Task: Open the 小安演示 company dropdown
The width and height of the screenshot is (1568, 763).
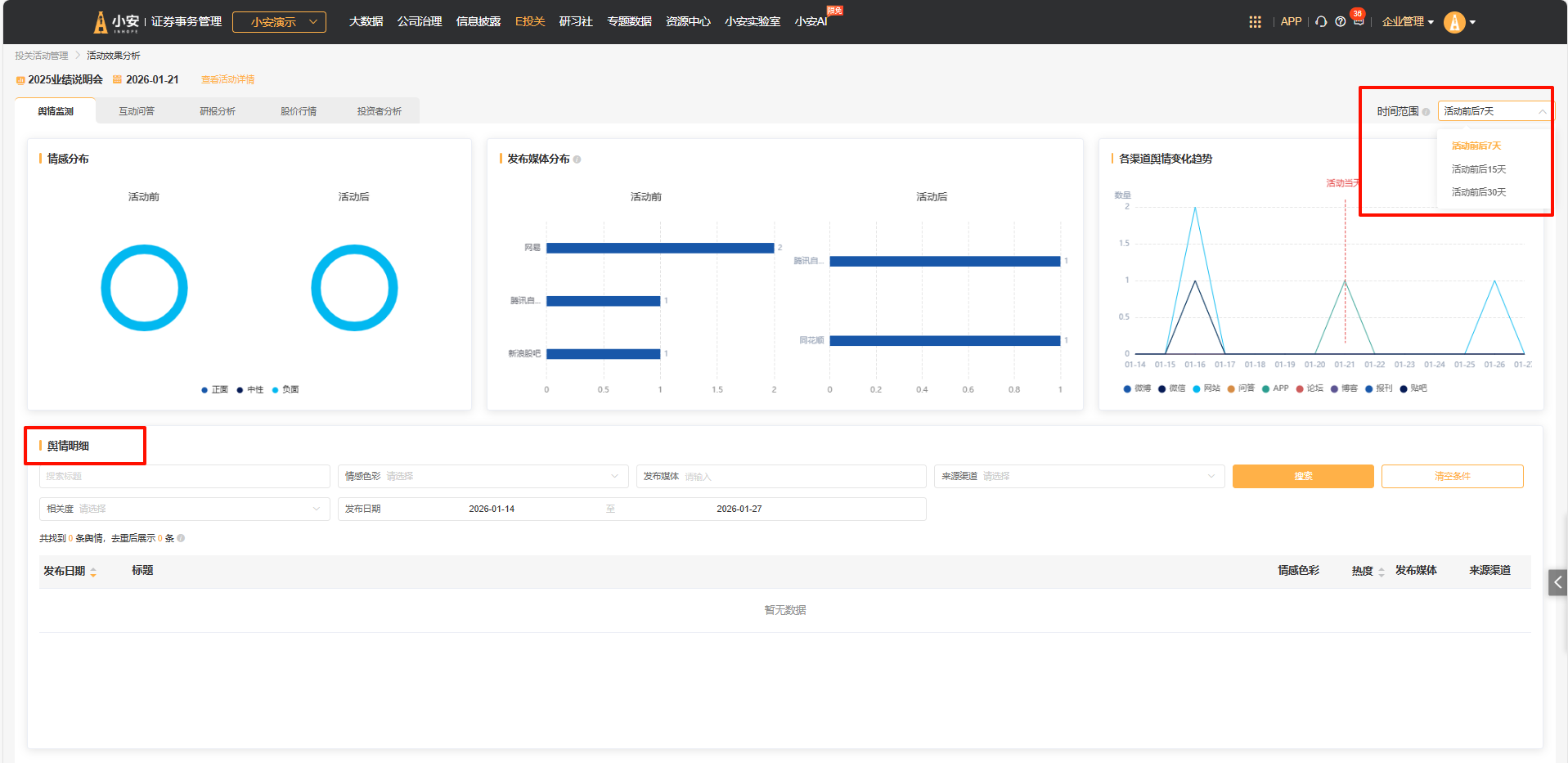Action: 279,22
